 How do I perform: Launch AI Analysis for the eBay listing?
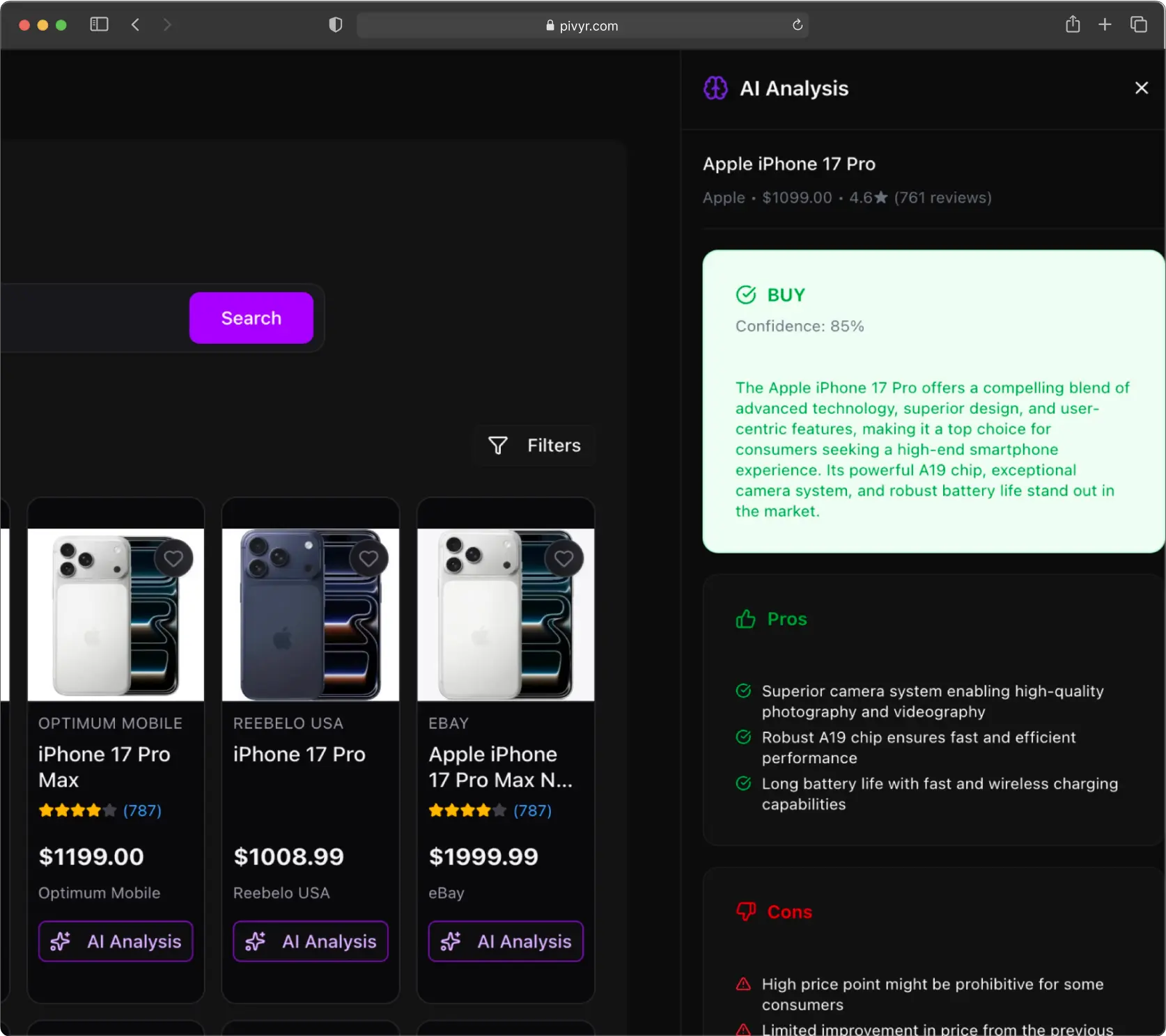(x=506, y=941)
